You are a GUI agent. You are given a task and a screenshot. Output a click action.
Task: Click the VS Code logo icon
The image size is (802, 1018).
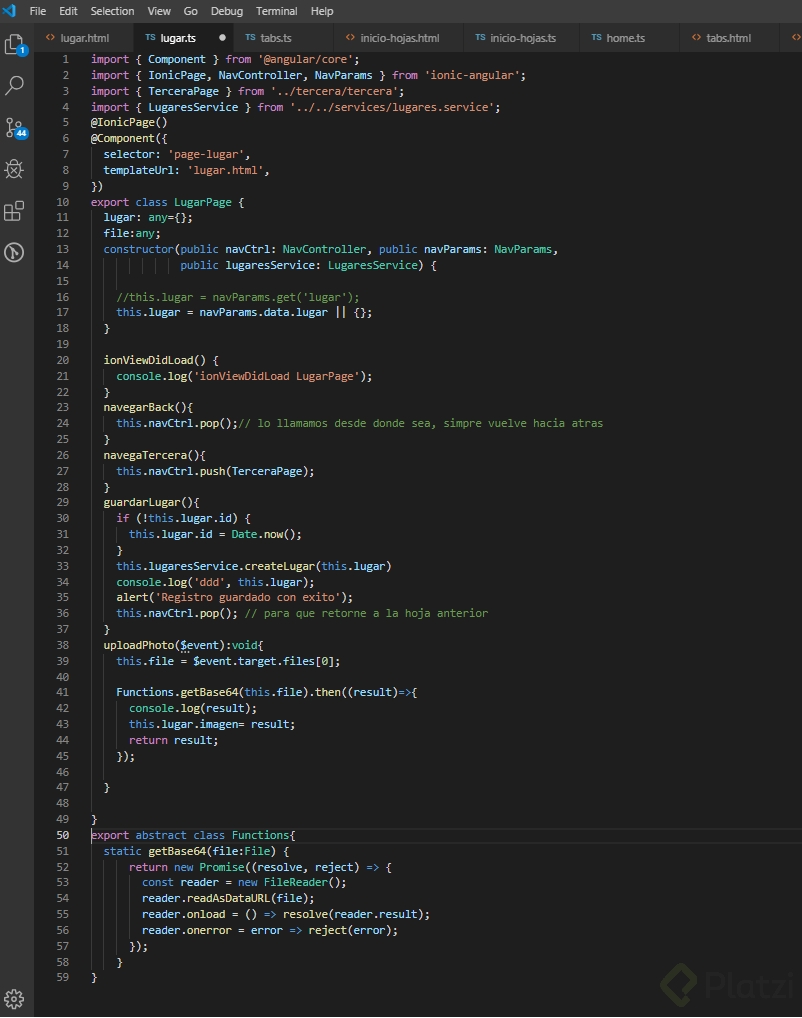tap(9, 11)
